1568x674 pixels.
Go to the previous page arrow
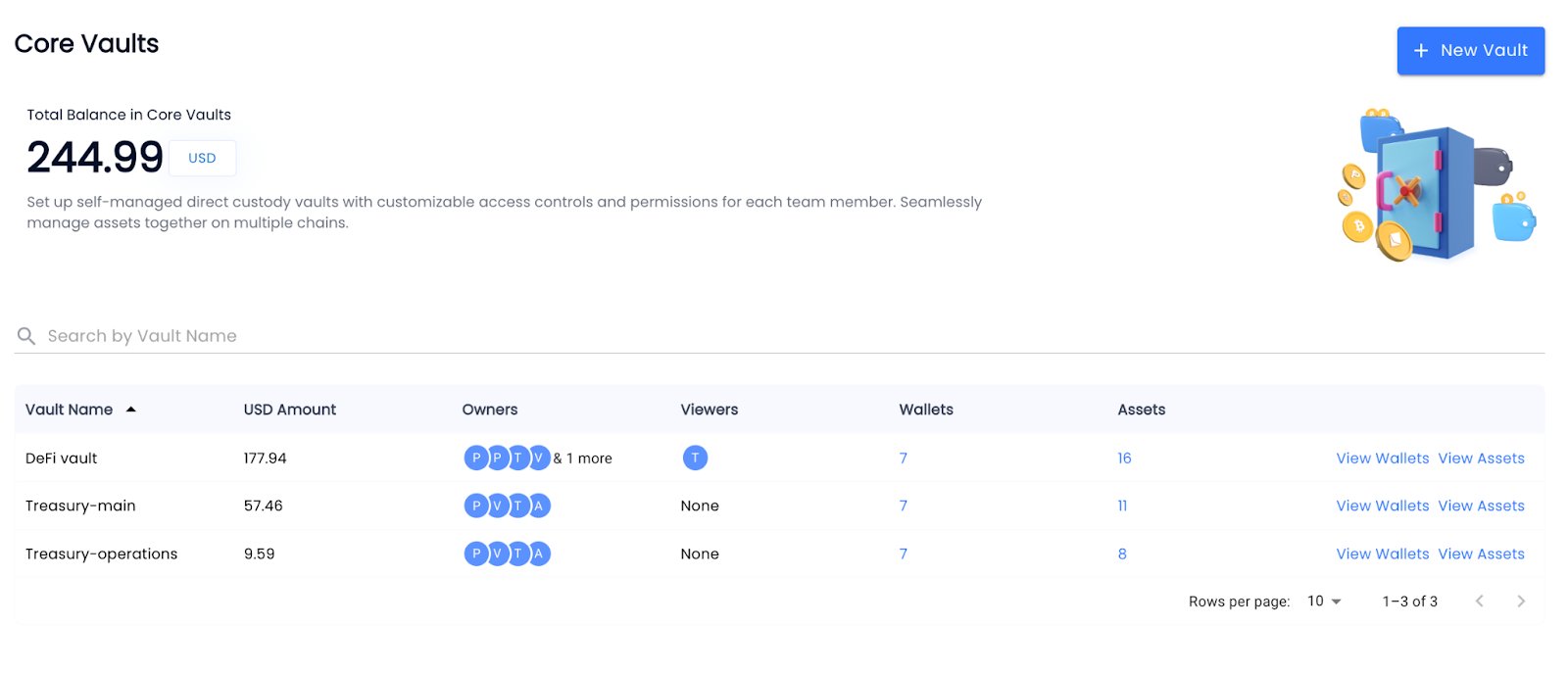pyautogui.click(x=1480, y=602)
